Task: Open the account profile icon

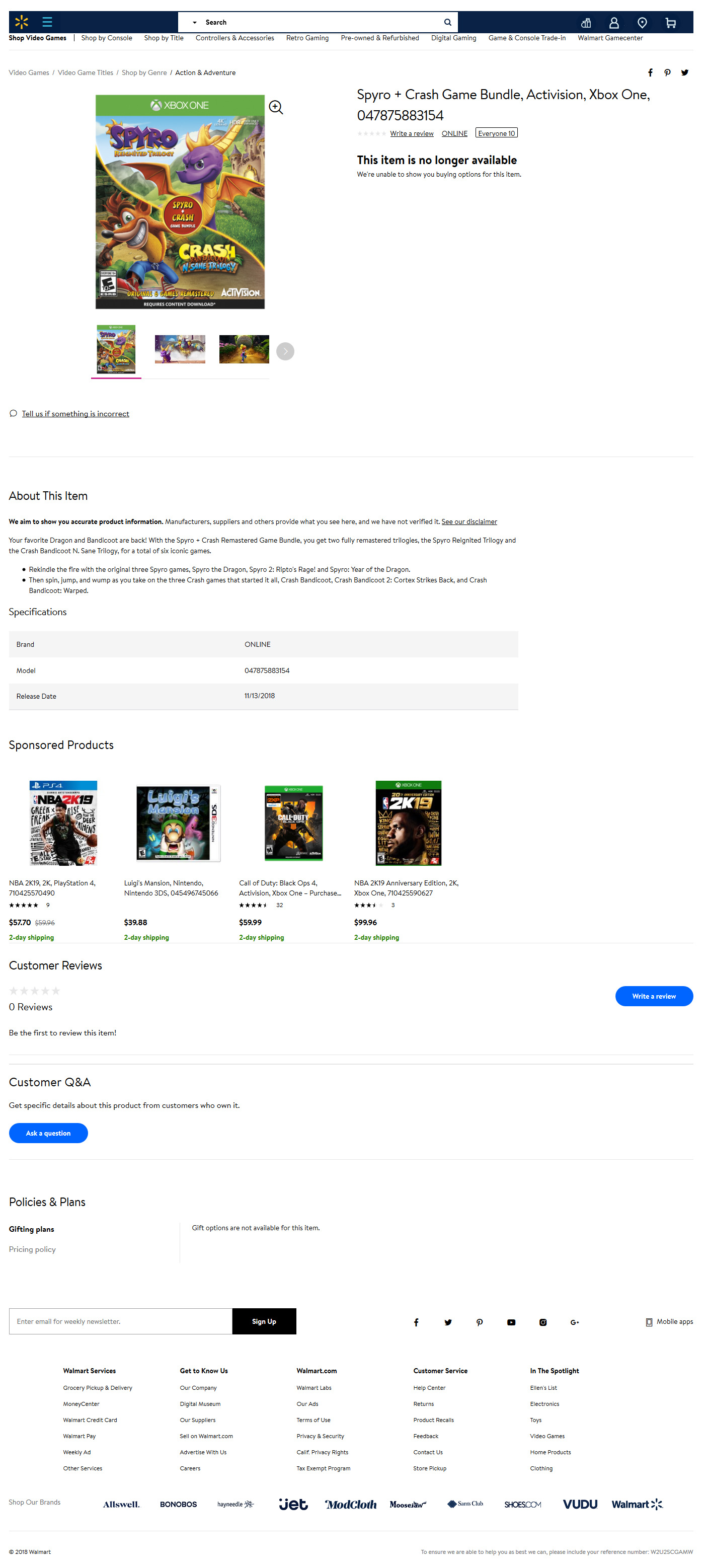Action: pyautogui.click(x=613, y=23)
